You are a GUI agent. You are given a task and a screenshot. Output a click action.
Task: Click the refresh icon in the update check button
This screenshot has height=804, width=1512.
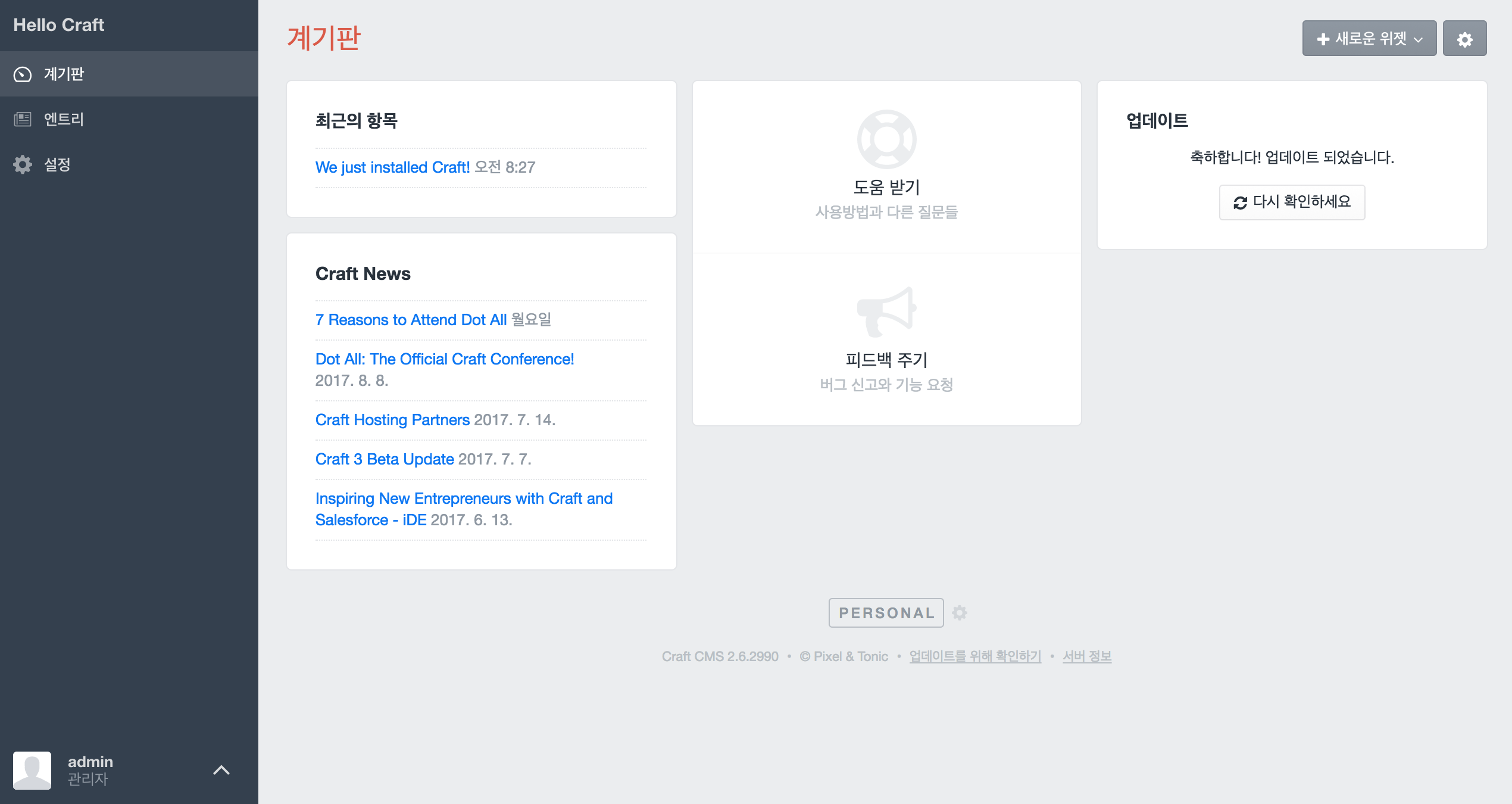(1240, 203)
